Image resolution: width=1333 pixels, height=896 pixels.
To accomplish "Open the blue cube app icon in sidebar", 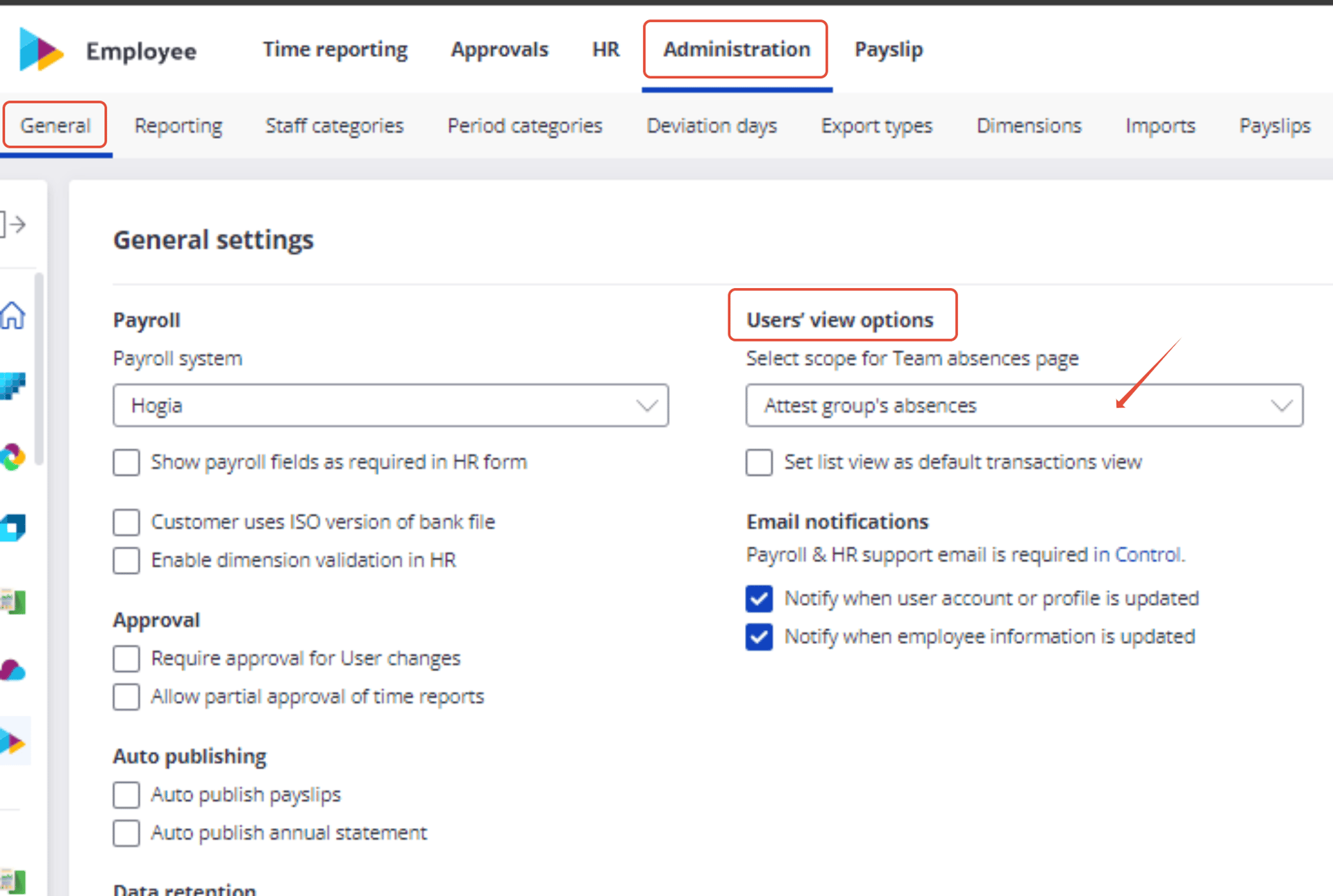I will tap(12, 527).
